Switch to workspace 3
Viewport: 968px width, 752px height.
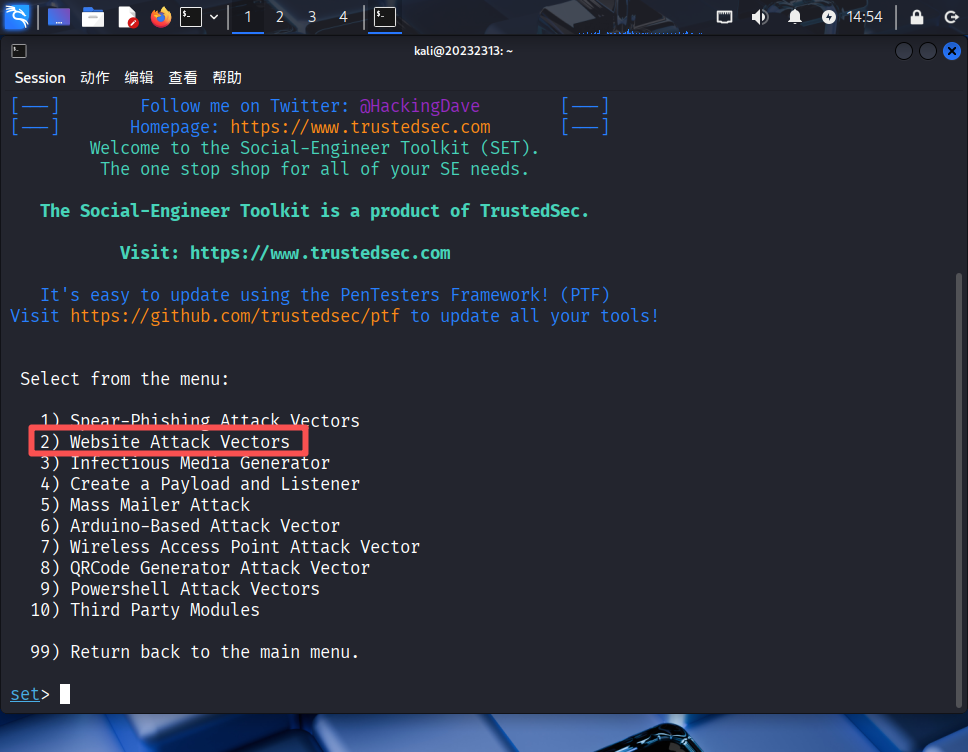pyautogui.click(x=312, y=17)
